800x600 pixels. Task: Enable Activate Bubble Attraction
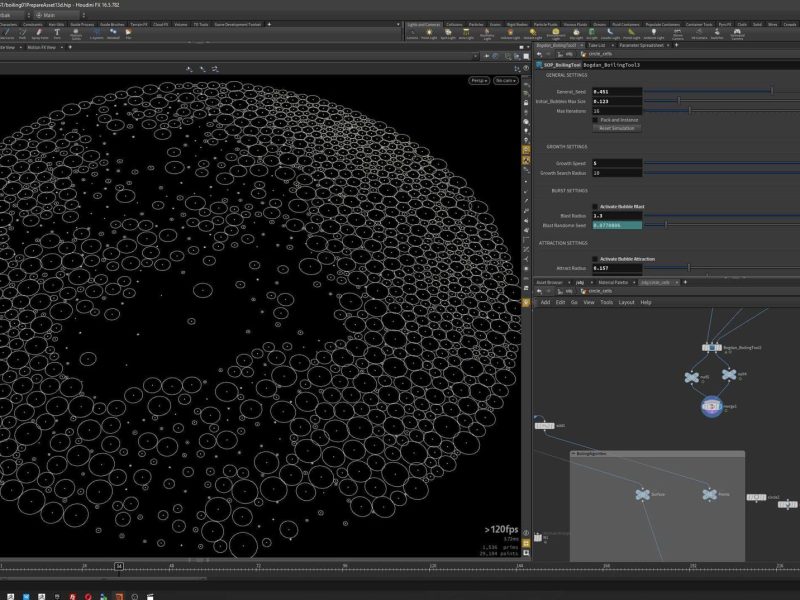tap(595, 258)
